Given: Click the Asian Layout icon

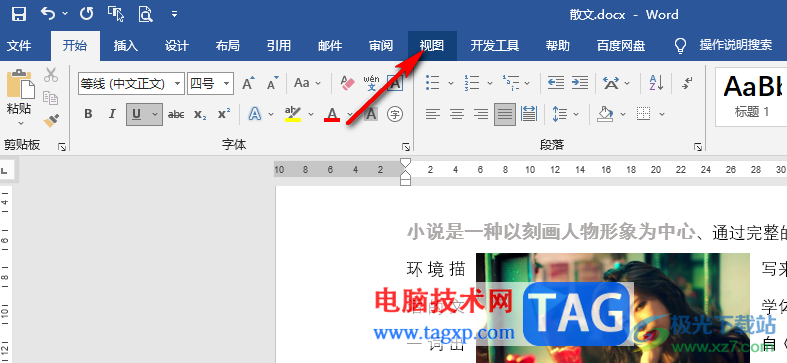Looking at the screenshot, I should click(611, 83).
